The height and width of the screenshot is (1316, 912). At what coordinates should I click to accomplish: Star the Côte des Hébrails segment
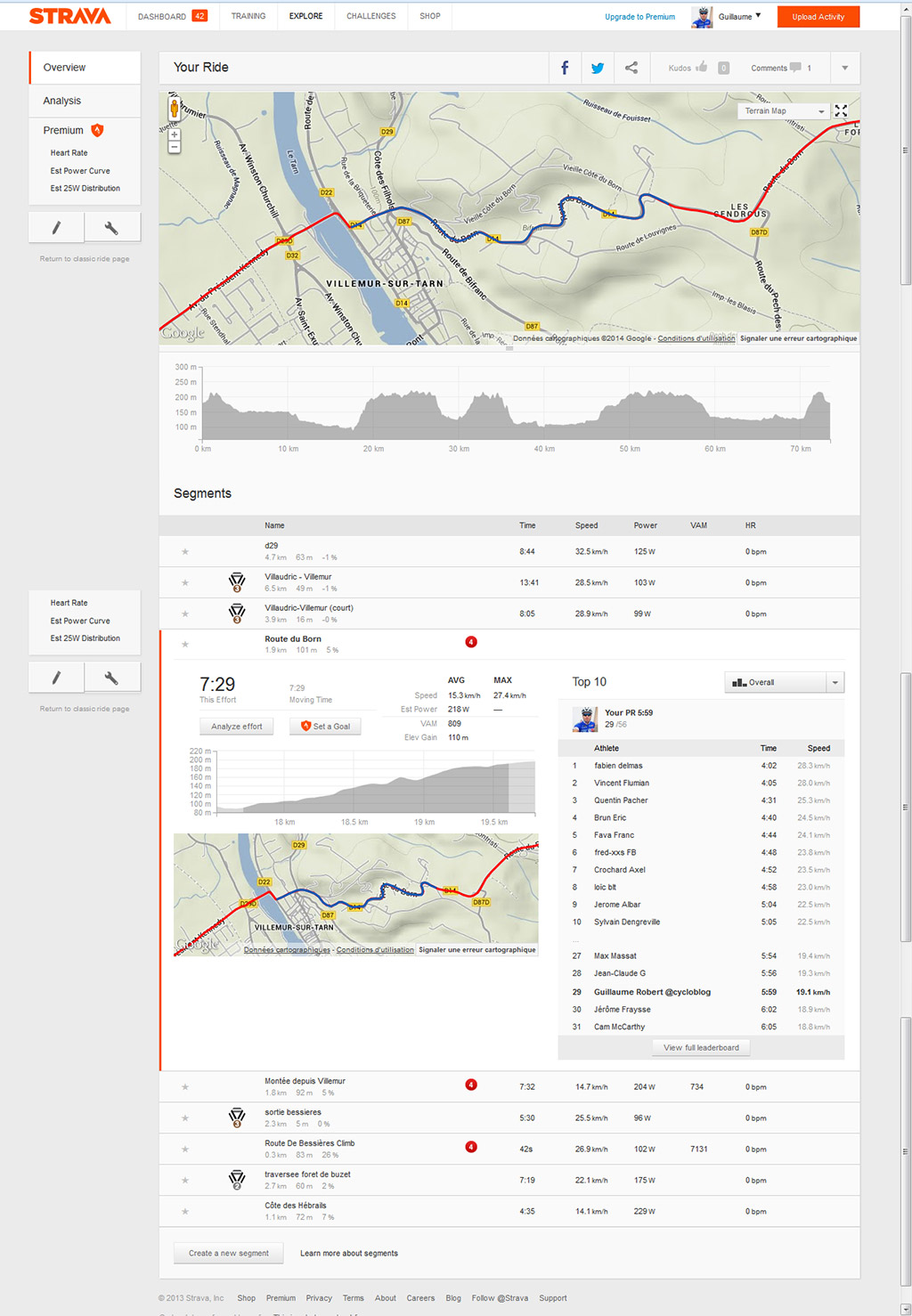(185, 1212)
